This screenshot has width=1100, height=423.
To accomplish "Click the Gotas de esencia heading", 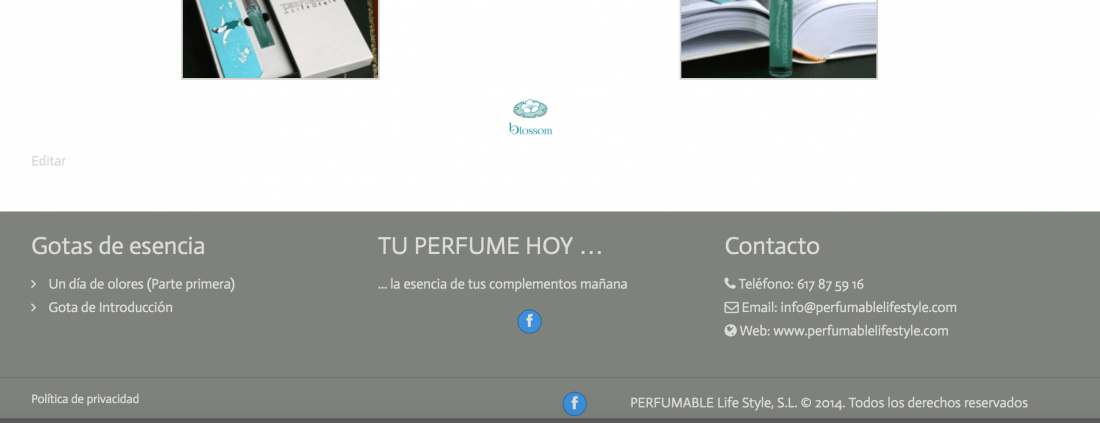I will [118, 246].
